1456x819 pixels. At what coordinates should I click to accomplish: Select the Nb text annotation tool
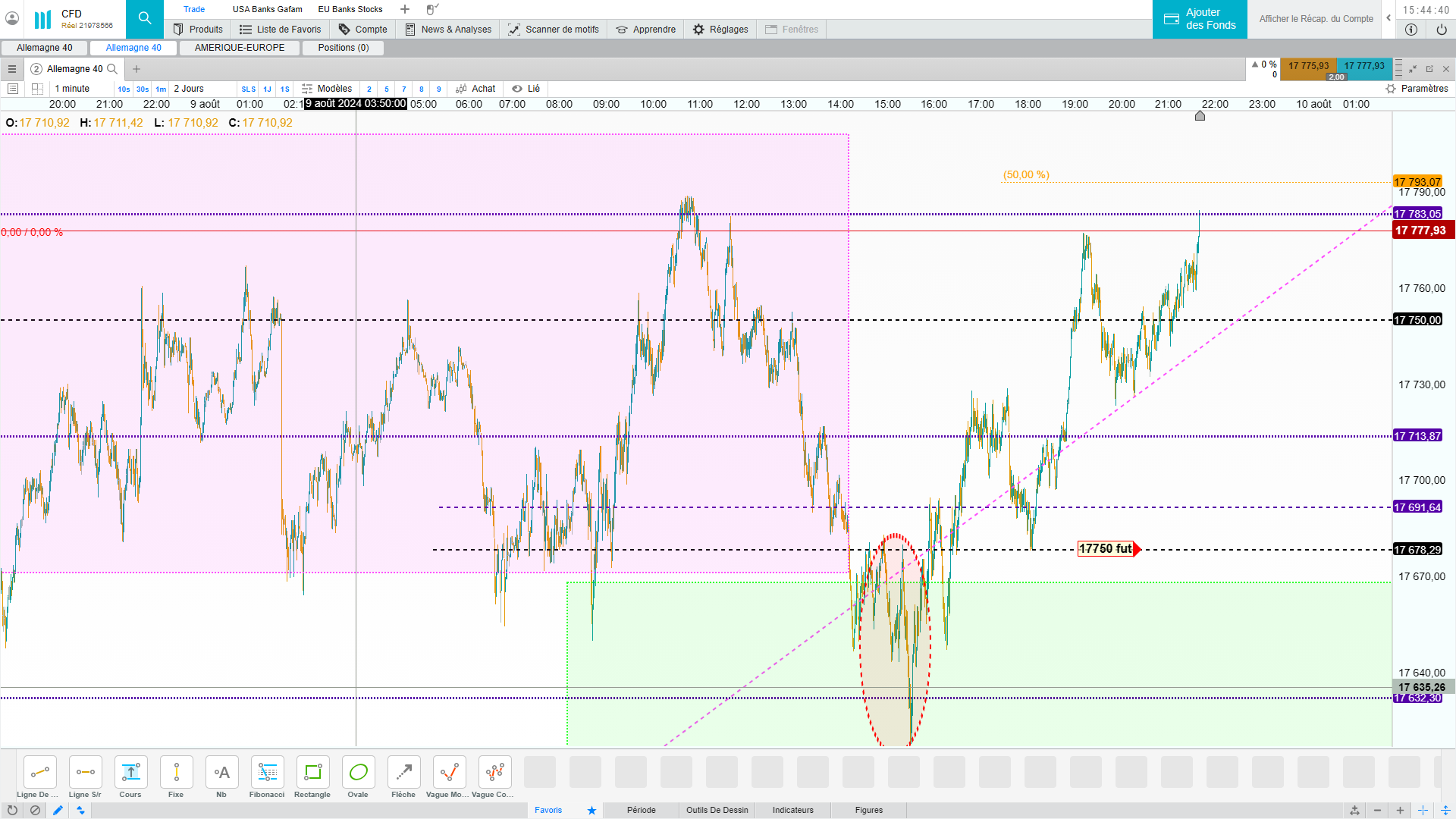click(x=221, y=773)
